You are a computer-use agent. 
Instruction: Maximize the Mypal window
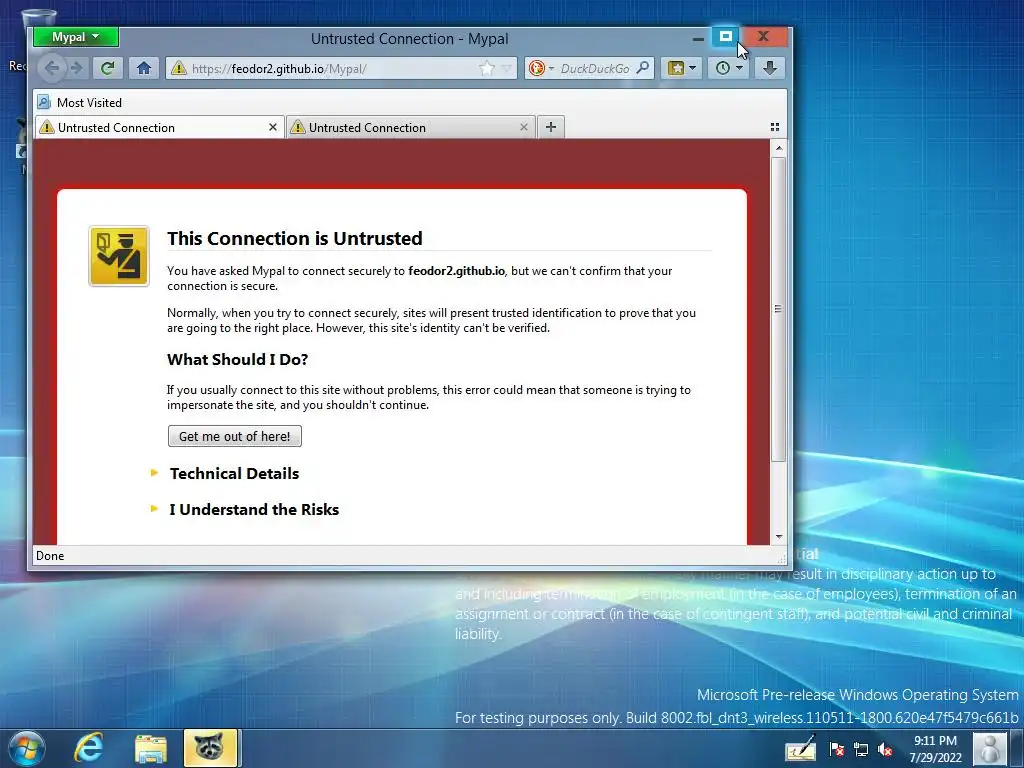tap(726, 37)
